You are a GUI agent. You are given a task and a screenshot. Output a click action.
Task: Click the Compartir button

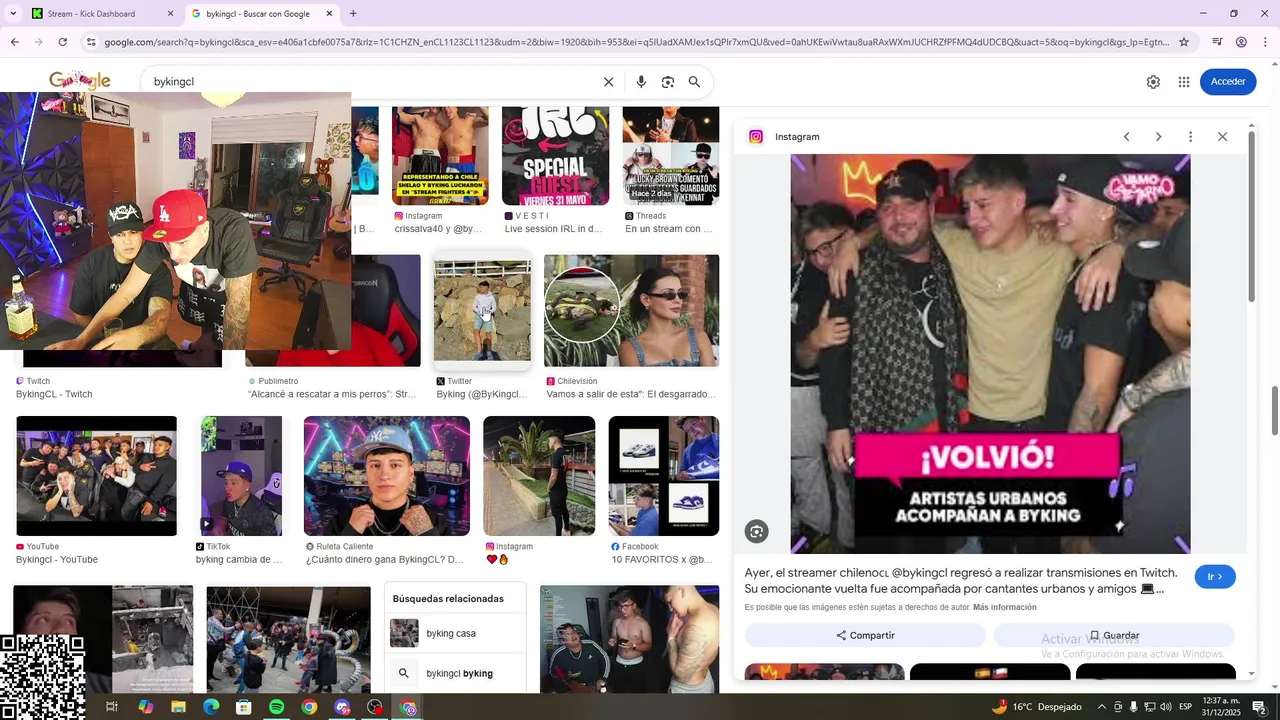point(865,635)
